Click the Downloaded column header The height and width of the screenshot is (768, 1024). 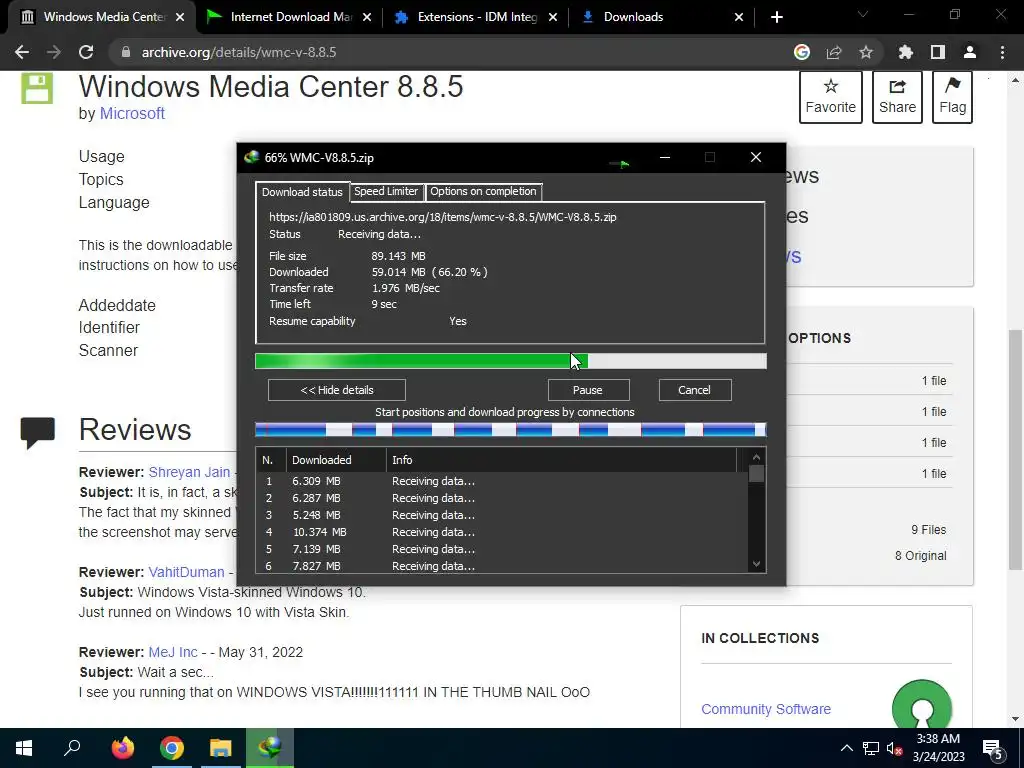(336, 460)
